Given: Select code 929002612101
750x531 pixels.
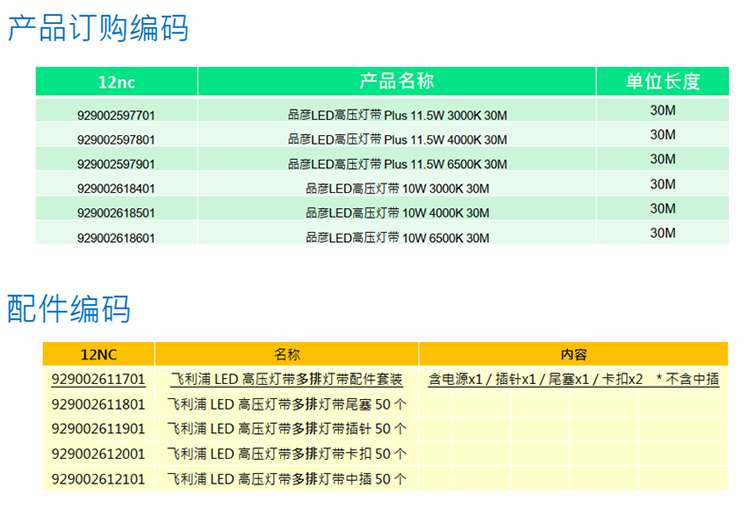Looking at the screenshot, I should [x=98, y=479].
